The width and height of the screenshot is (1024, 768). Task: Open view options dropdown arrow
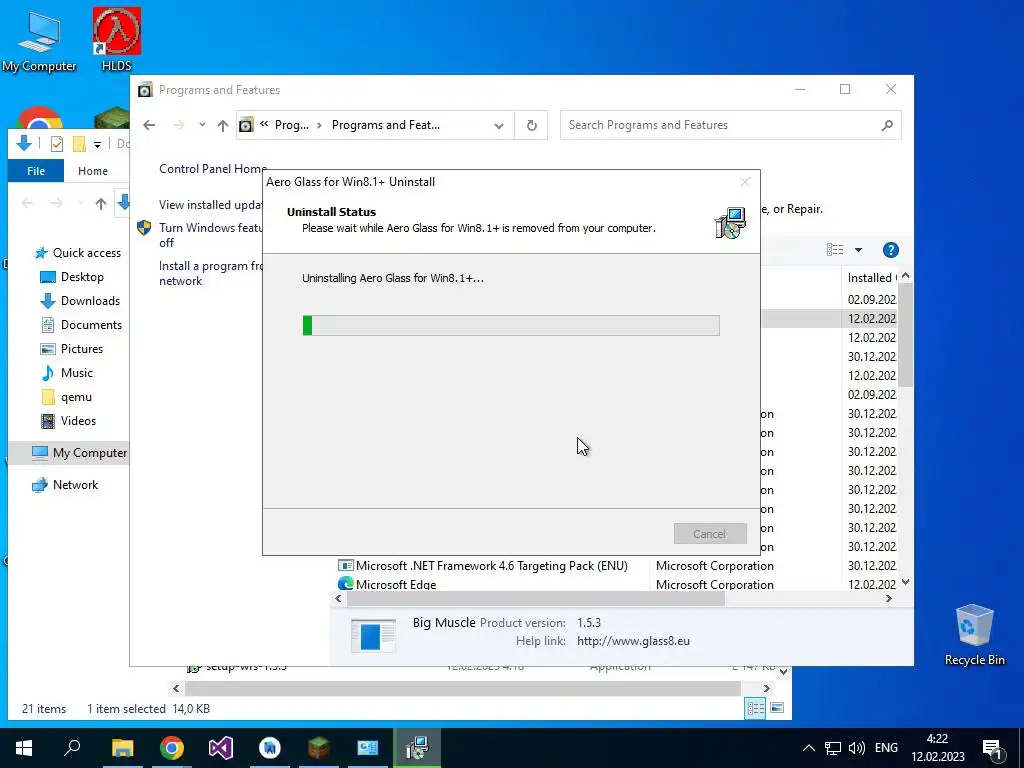[858, 250]
